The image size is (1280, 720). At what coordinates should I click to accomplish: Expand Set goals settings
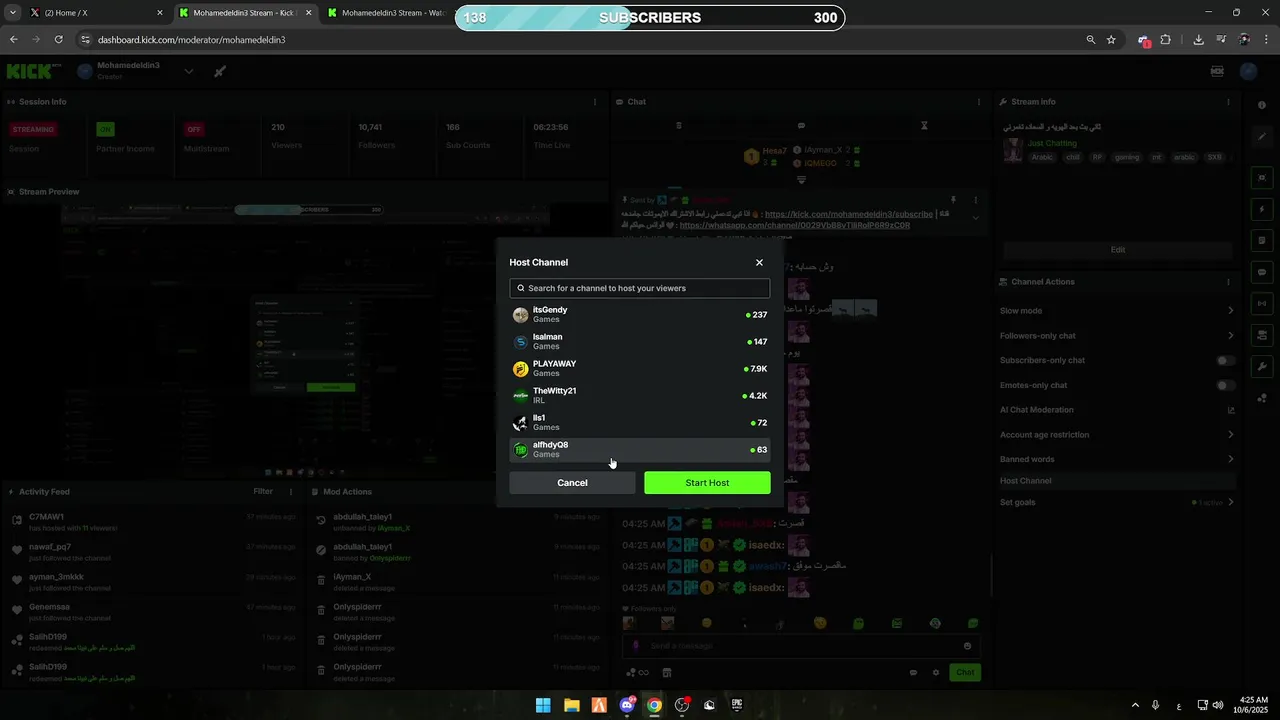pyautogui.click(x=1118, y=502)
